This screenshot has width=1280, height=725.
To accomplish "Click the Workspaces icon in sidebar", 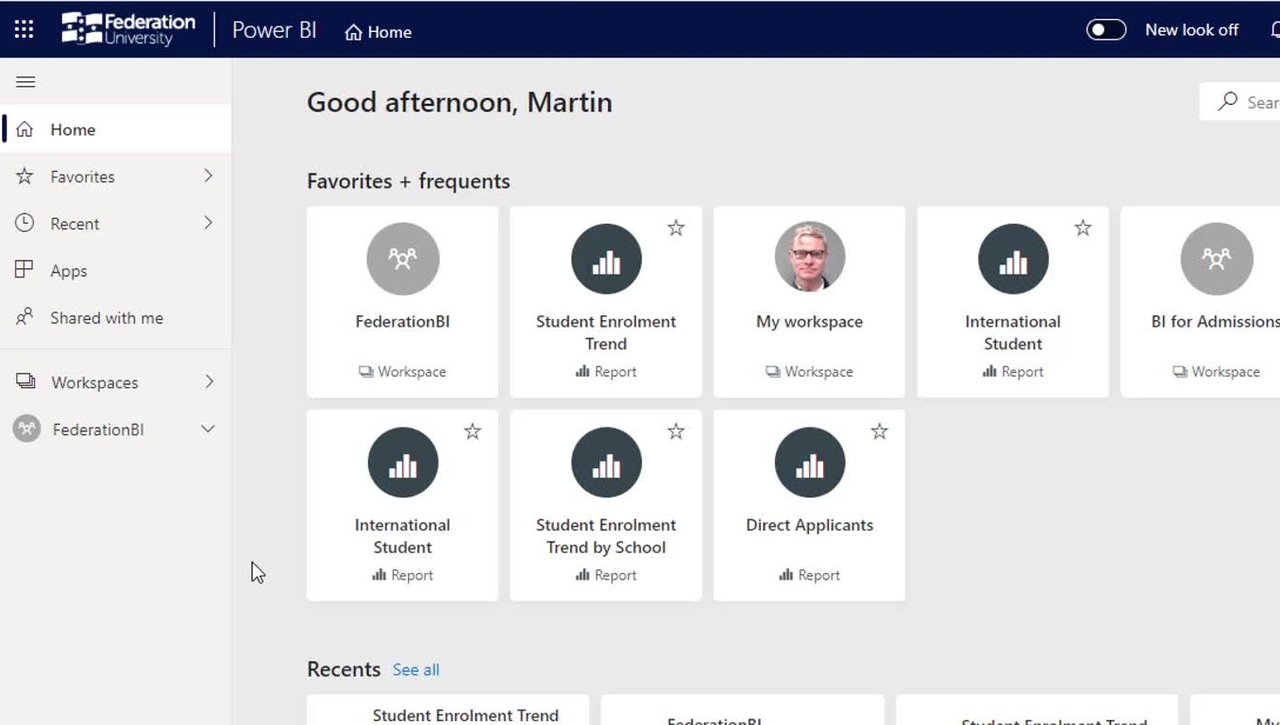I will [x=25, y=382].
